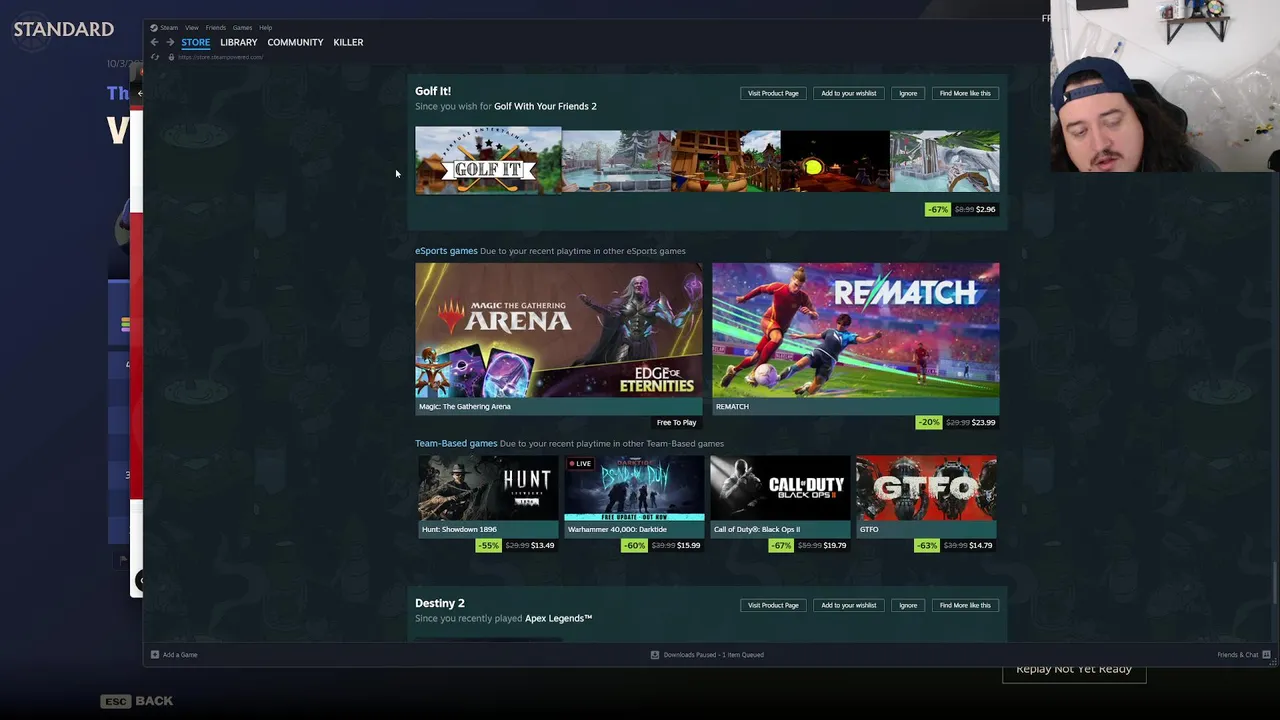Click the Golf It! logo capsule image
This screenshot has height=720, width=1280.
(x=488, y=161)
